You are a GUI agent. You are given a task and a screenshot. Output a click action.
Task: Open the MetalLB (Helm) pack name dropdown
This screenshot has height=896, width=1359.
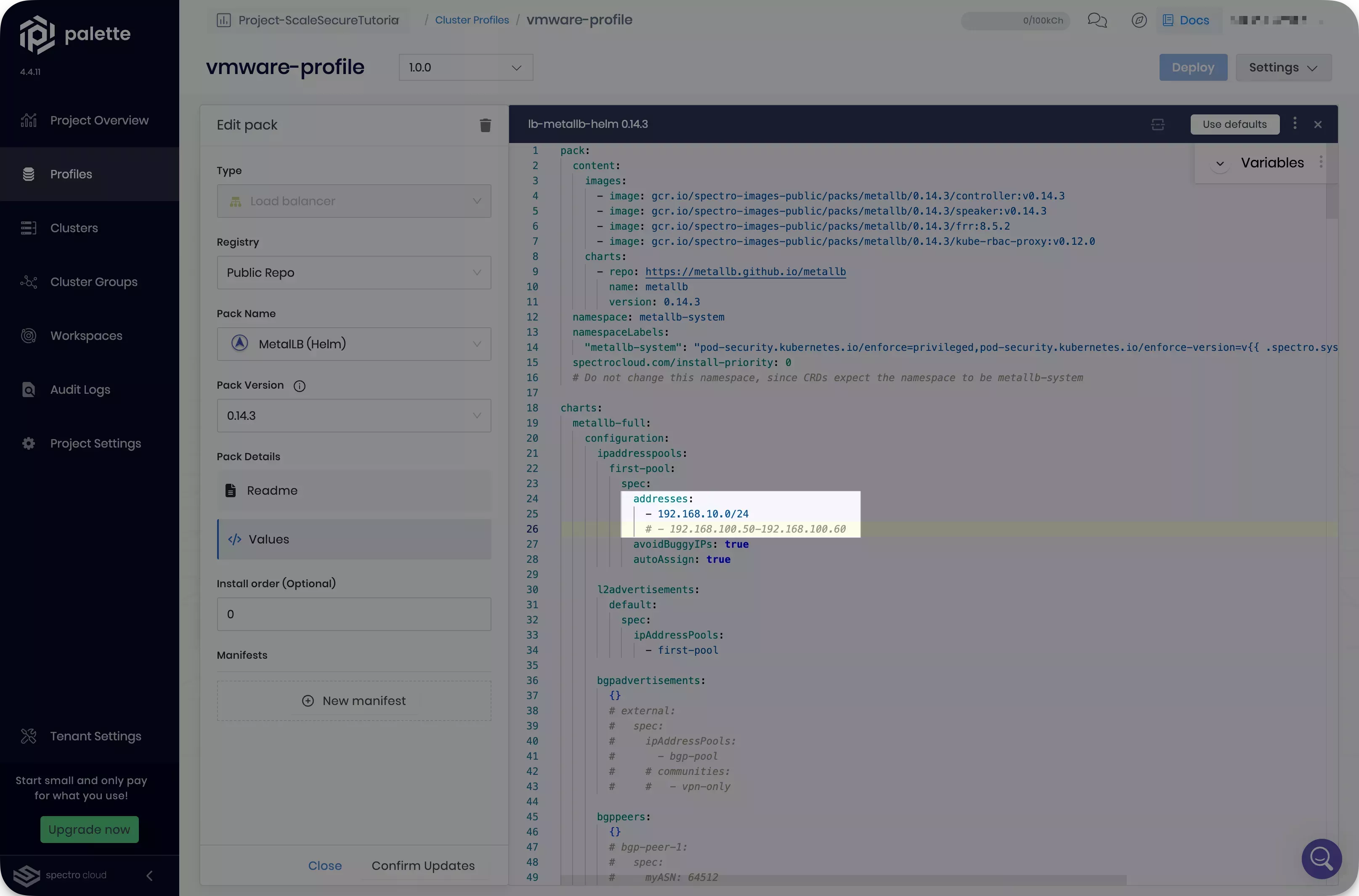click(354, 344)
